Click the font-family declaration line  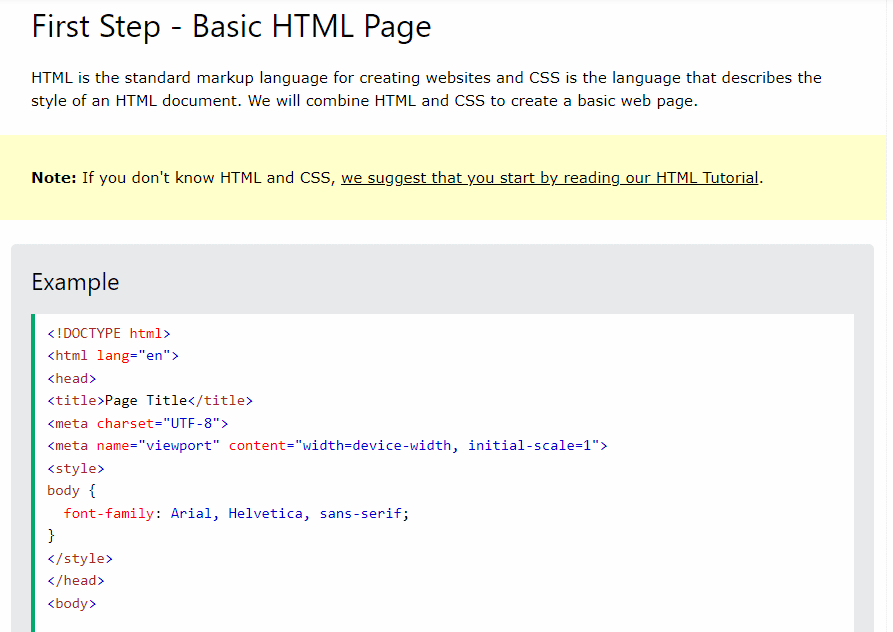[236, 514]
